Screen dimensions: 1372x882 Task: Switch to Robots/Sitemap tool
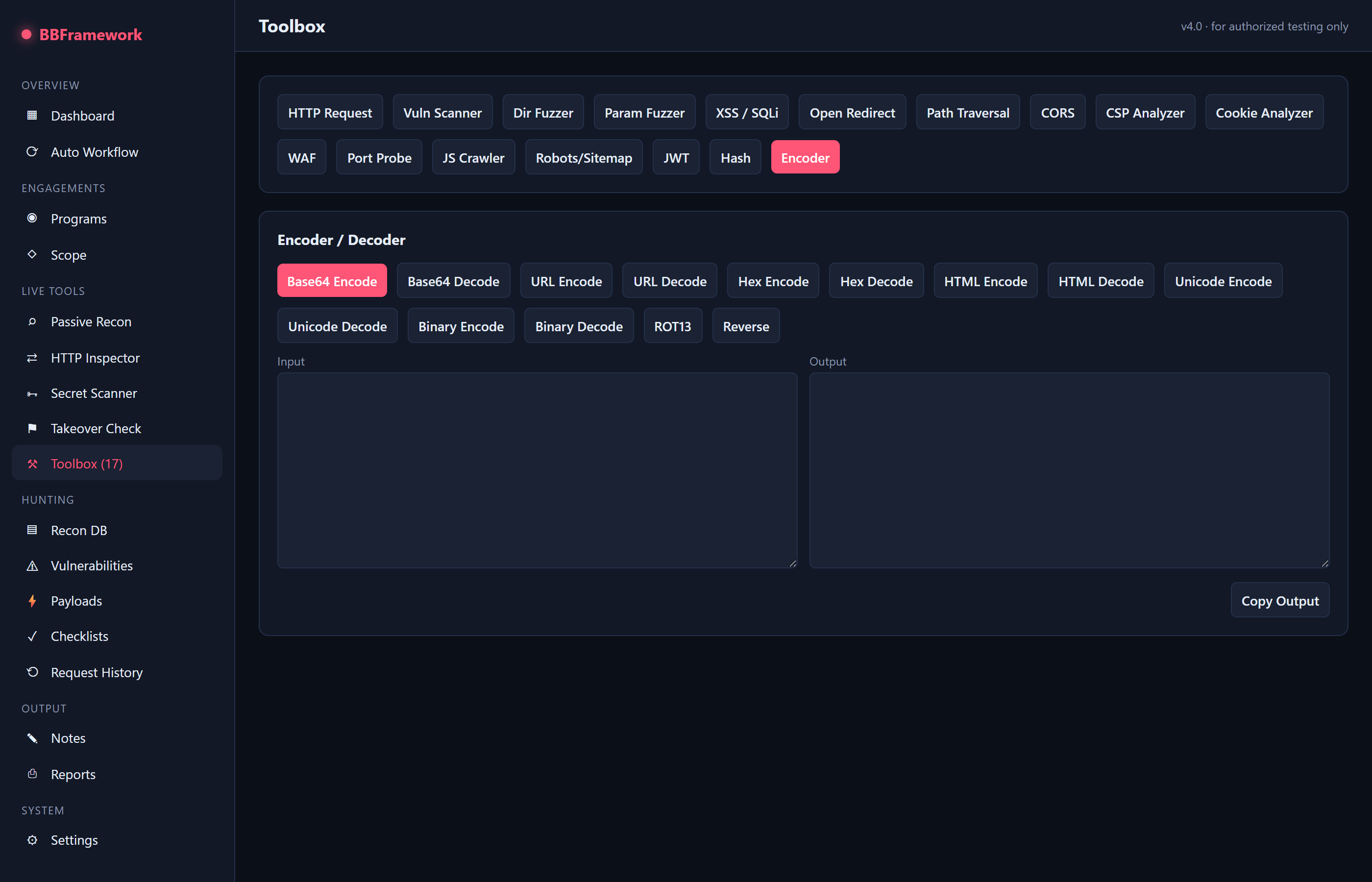(584, 157)
